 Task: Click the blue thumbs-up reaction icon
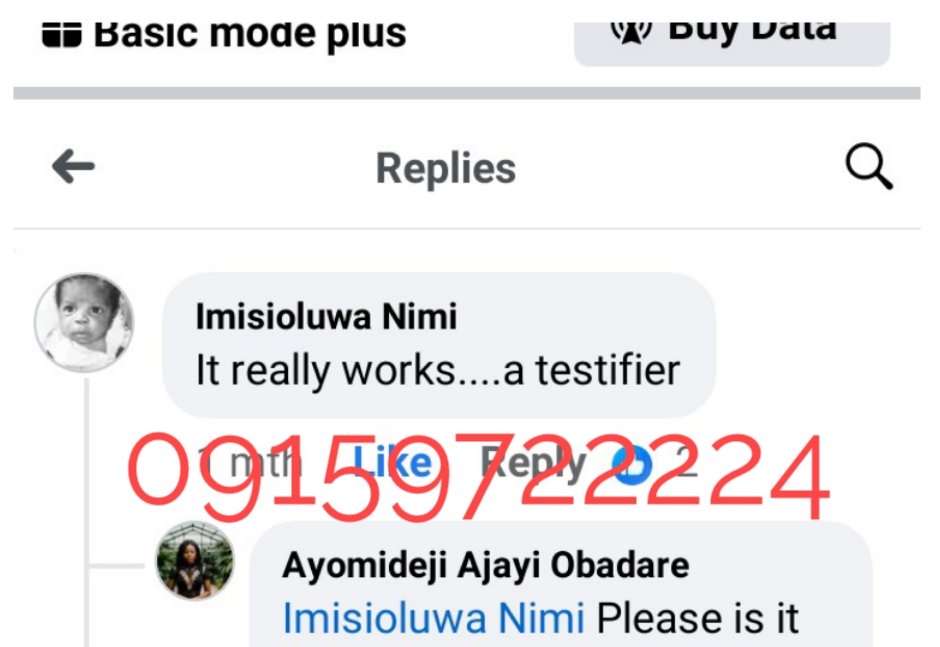632,465
